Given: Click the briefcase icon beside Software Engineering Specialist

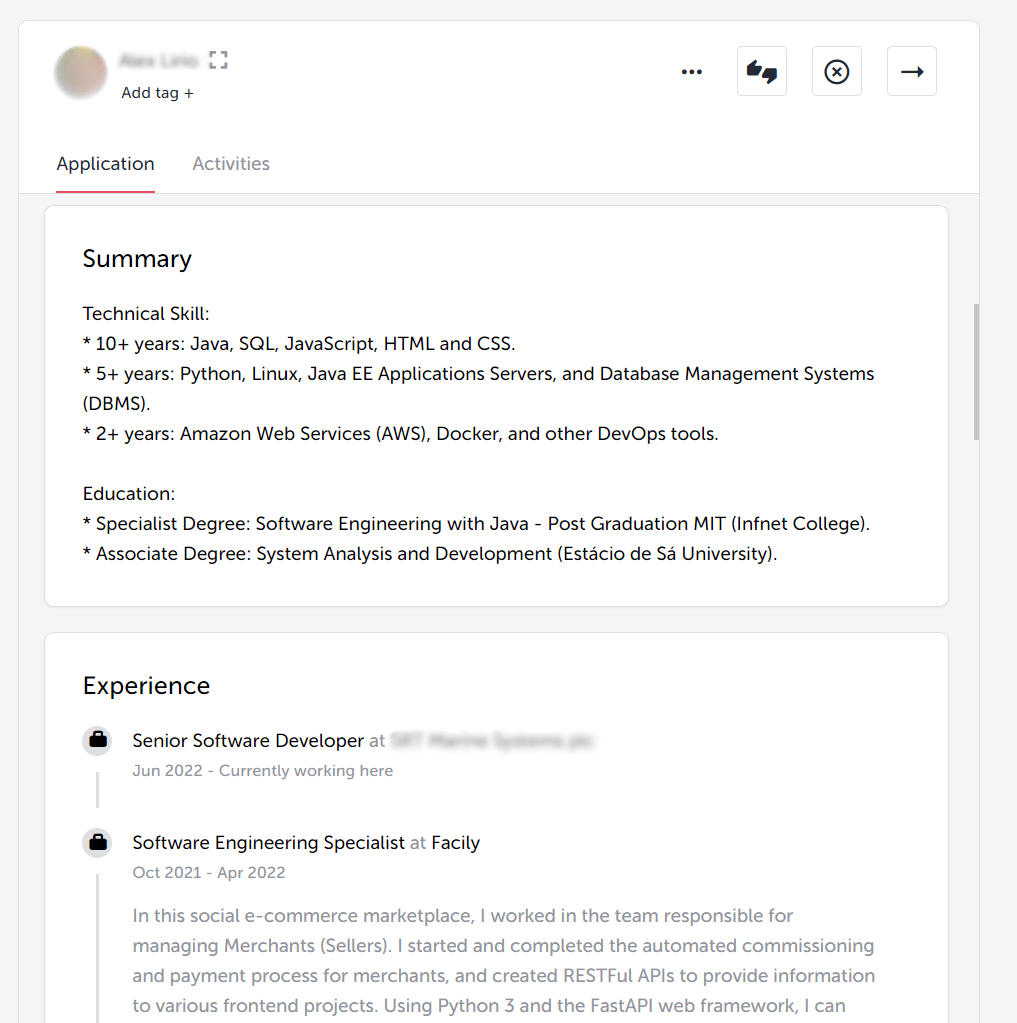Looking at the screenshot, I should 97,842.
